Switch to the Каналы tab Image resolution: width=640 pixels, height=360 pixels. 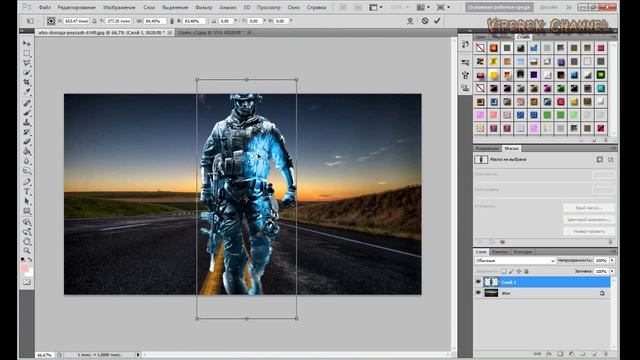coord(500,252)
